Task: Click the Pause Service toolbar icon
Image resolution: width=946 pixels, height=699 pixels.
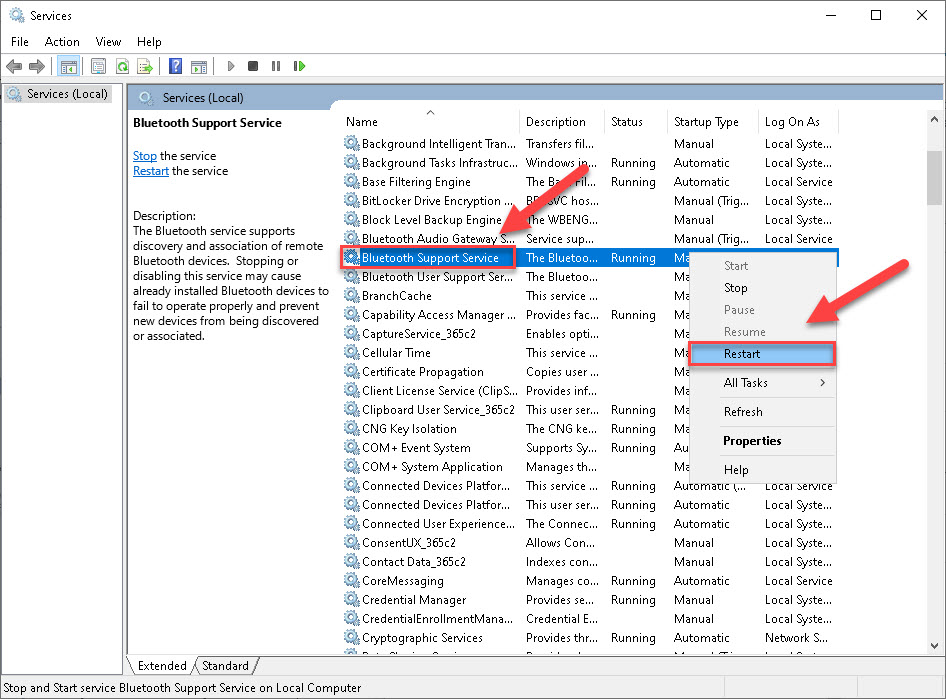Action: 276,66
